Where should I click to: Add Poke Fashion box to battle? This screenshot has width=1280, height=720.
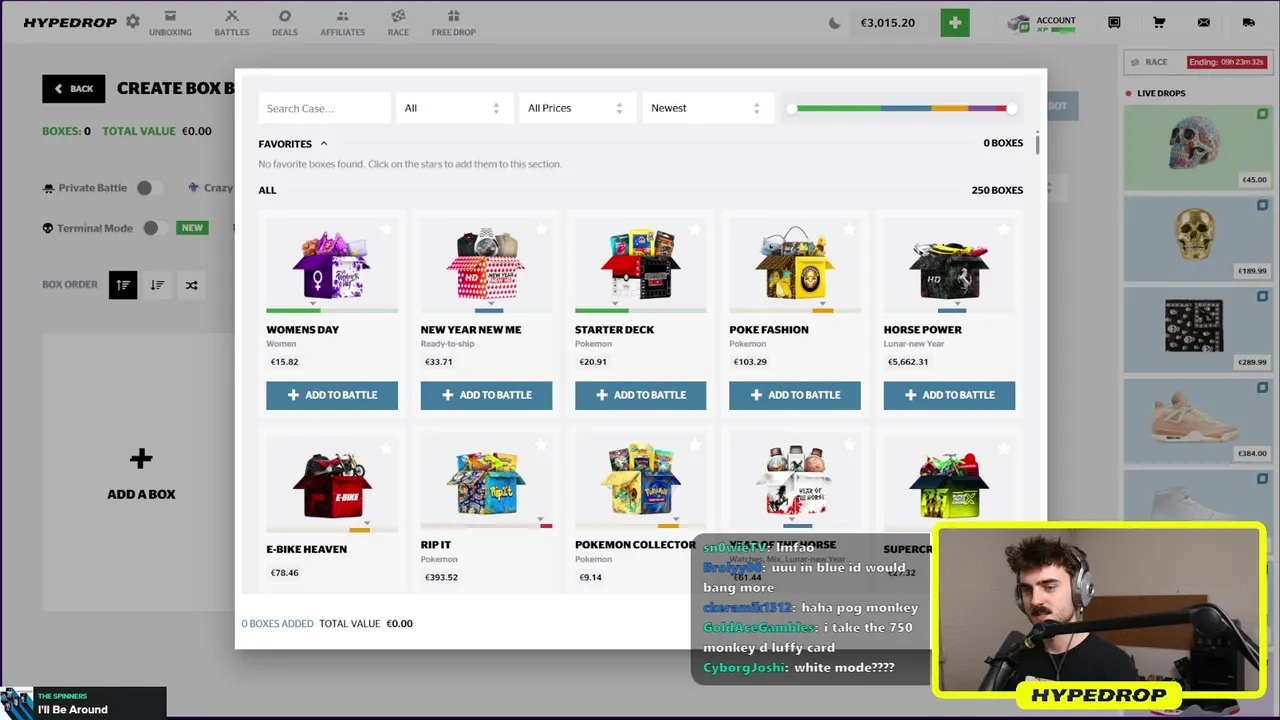[795, 395]
